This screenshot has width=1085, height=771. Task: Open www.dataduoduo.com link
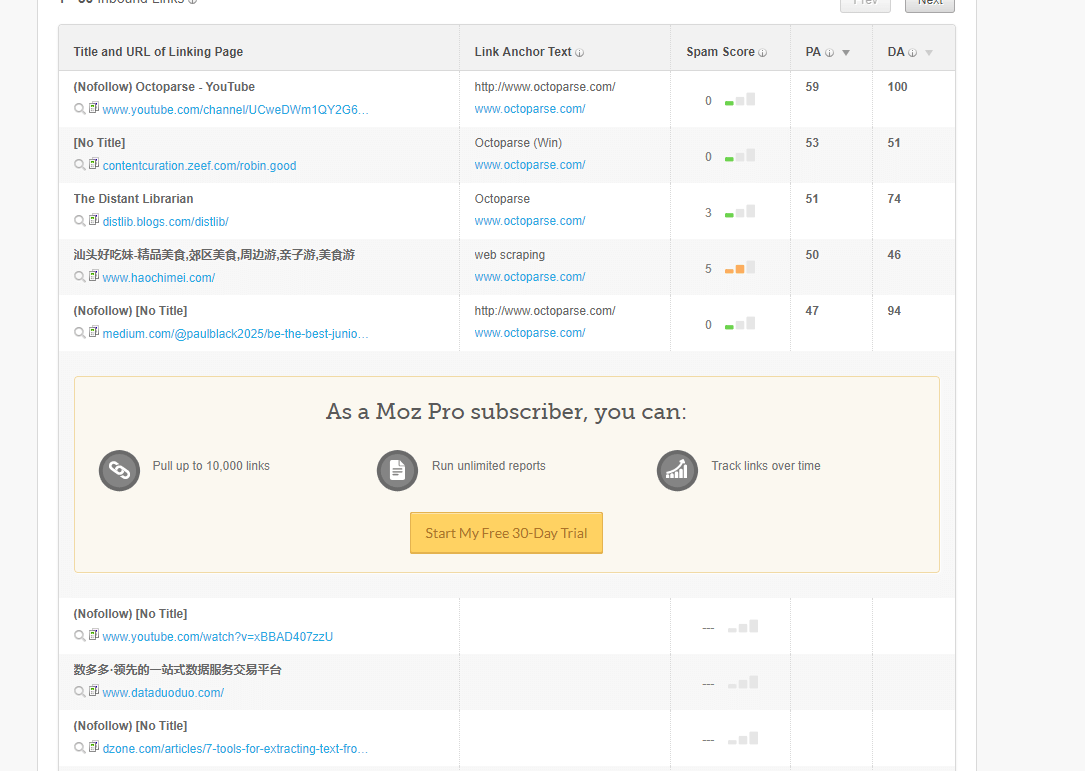tap(163, 693)
